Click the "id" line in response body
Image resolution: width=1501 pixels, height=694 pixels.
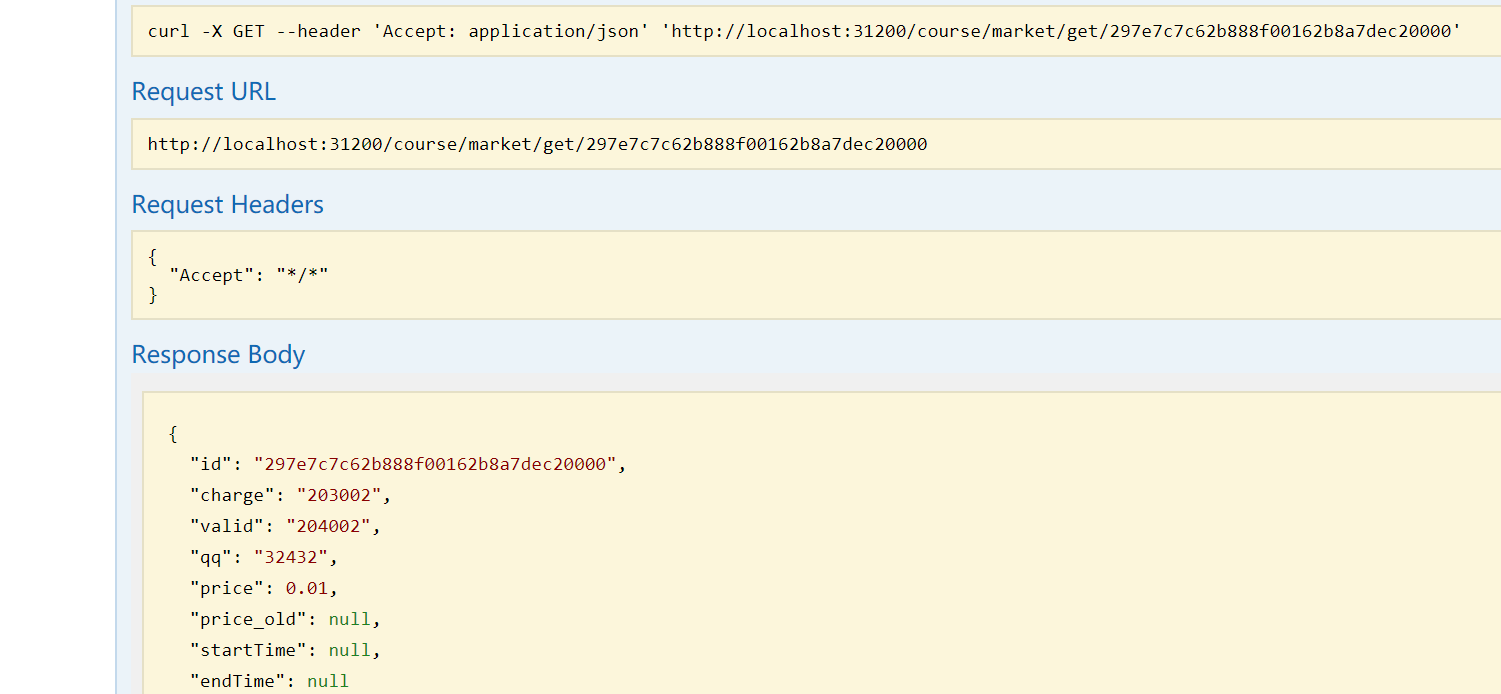408,464
